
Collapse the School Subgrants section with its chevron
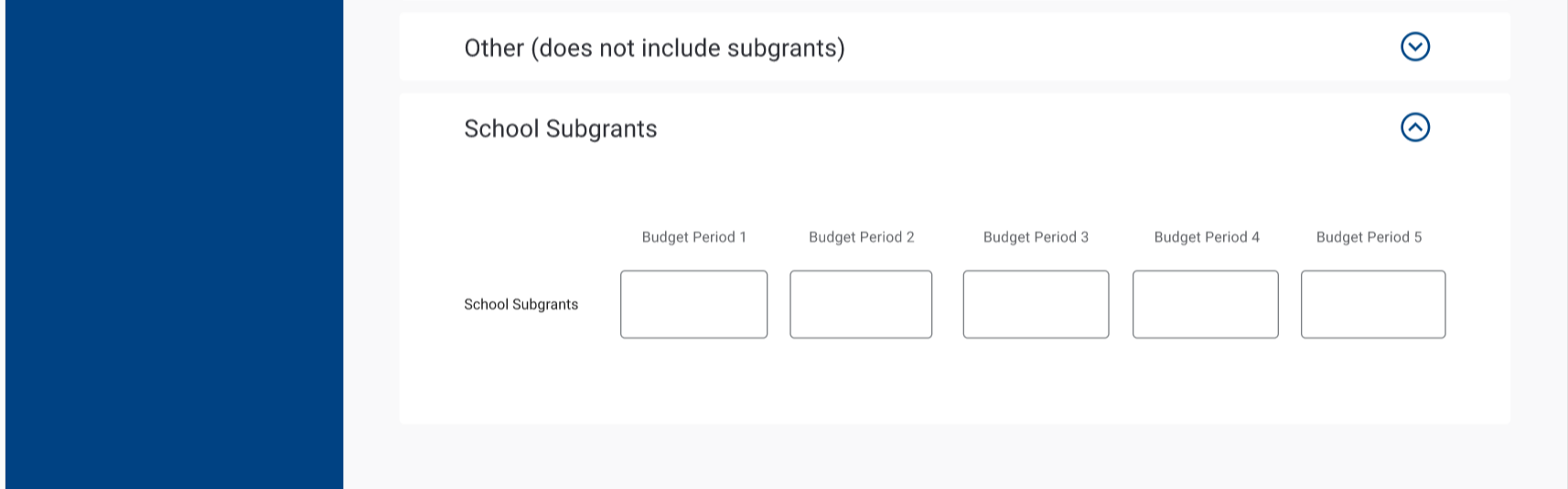coord(1414,127)
